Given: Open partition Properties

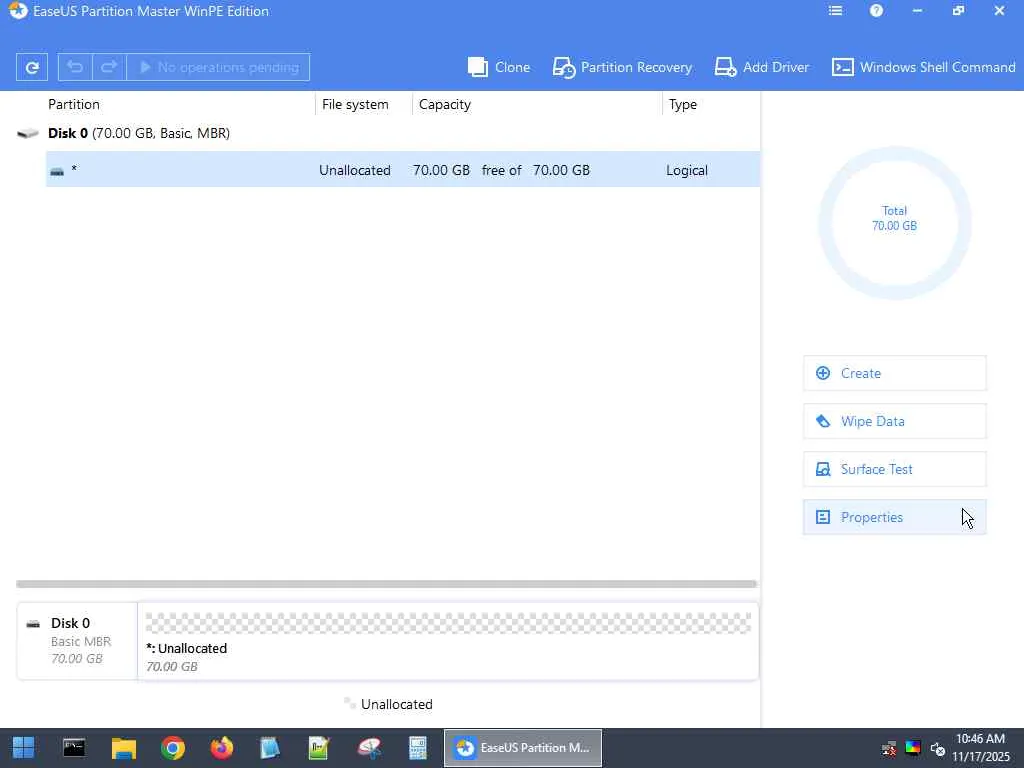Looking at the screenshot, I should (895, 517).
